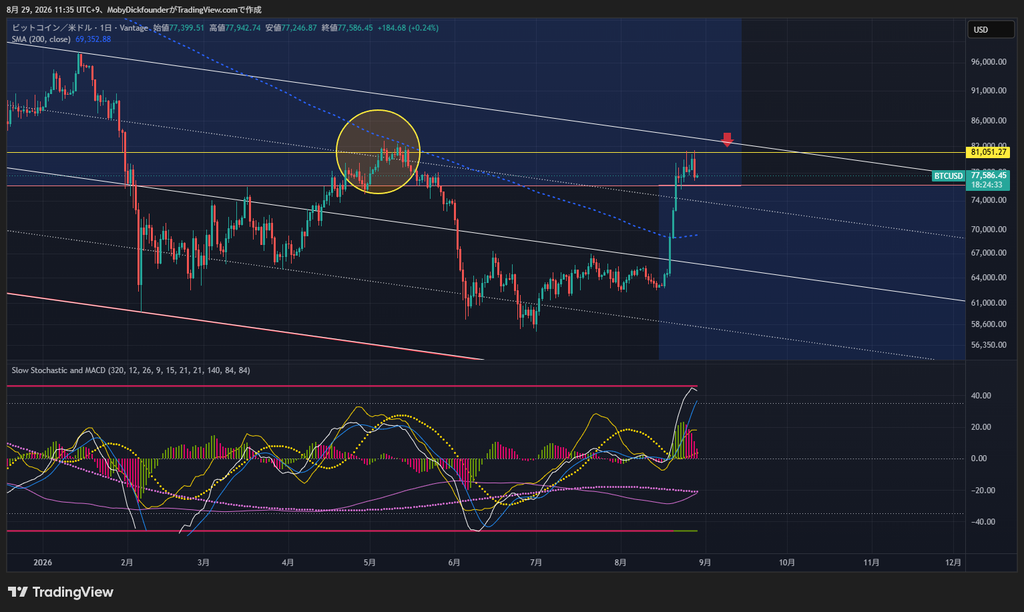
Task: Click the 始値 77,399.51 open value
Action: pos(178,28)
